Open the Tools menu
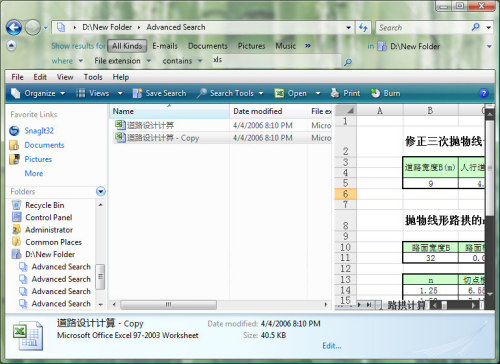500x364 pixels. 93,77
